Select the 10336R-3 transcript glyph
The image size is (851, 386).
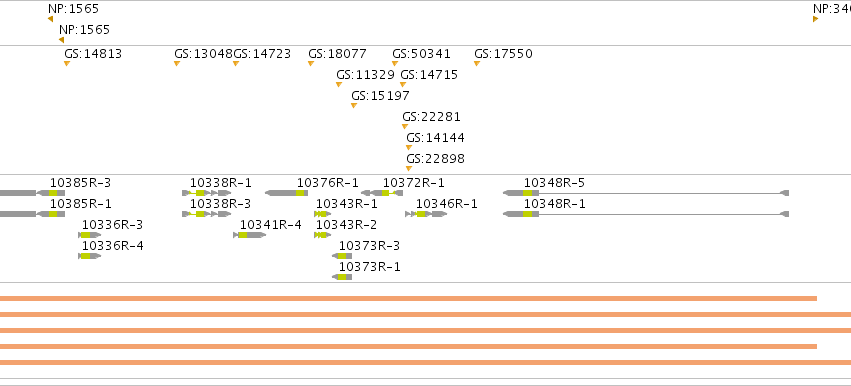(90, 235)
